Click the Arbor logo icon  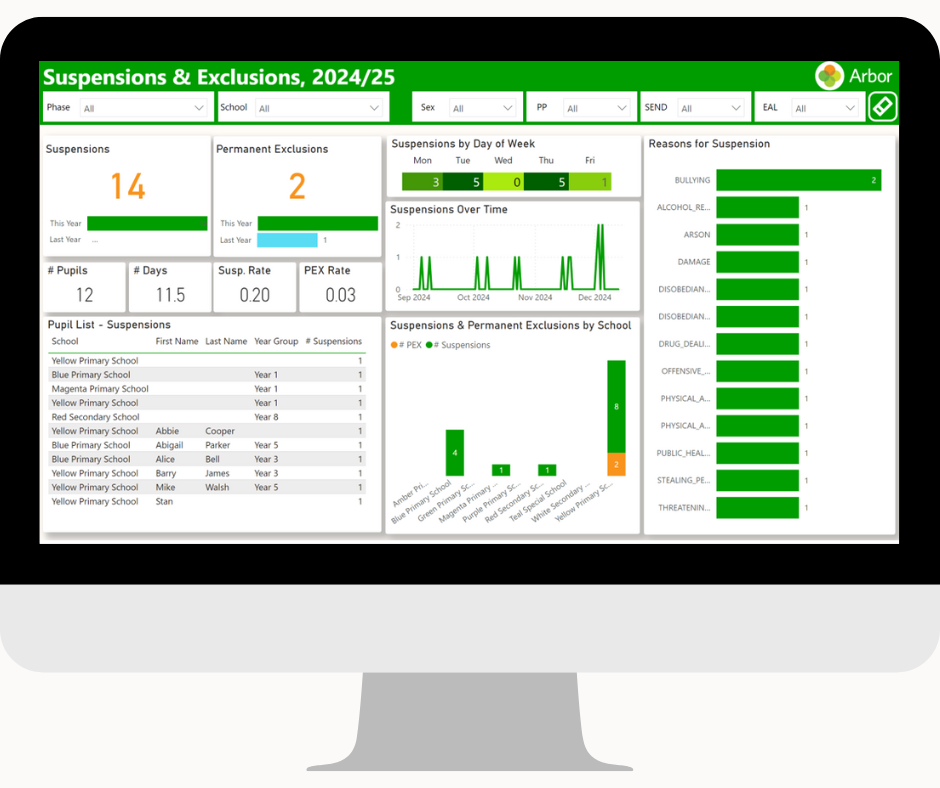[829, 76]
